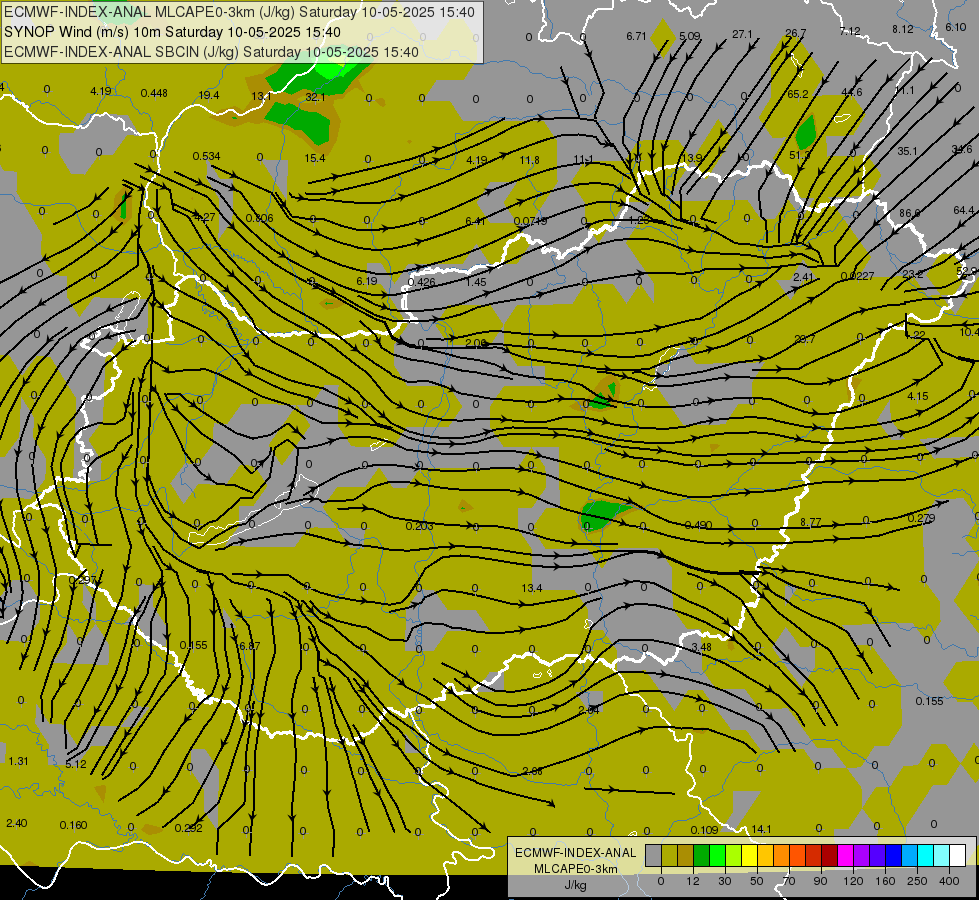Screen dimensions: 979x900
Task: Click the 'J/kg' unit label in the legend
Action: 575,885
